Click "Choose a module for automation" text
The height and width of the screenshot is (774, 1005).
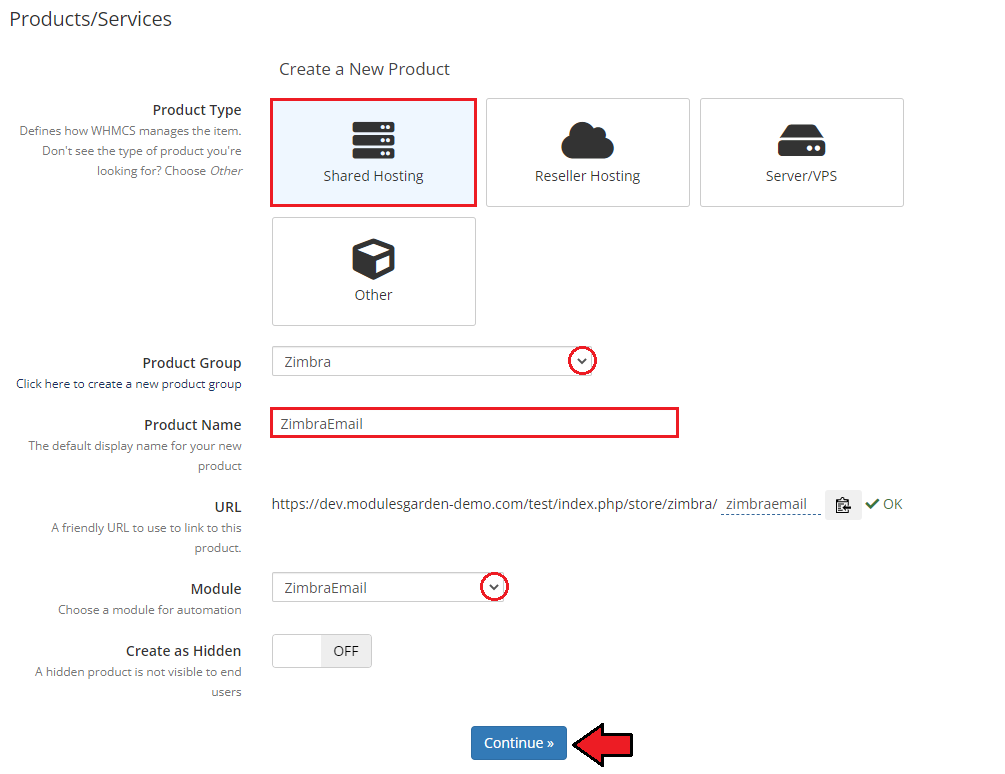pyautogui.click(x=150, y=610)
